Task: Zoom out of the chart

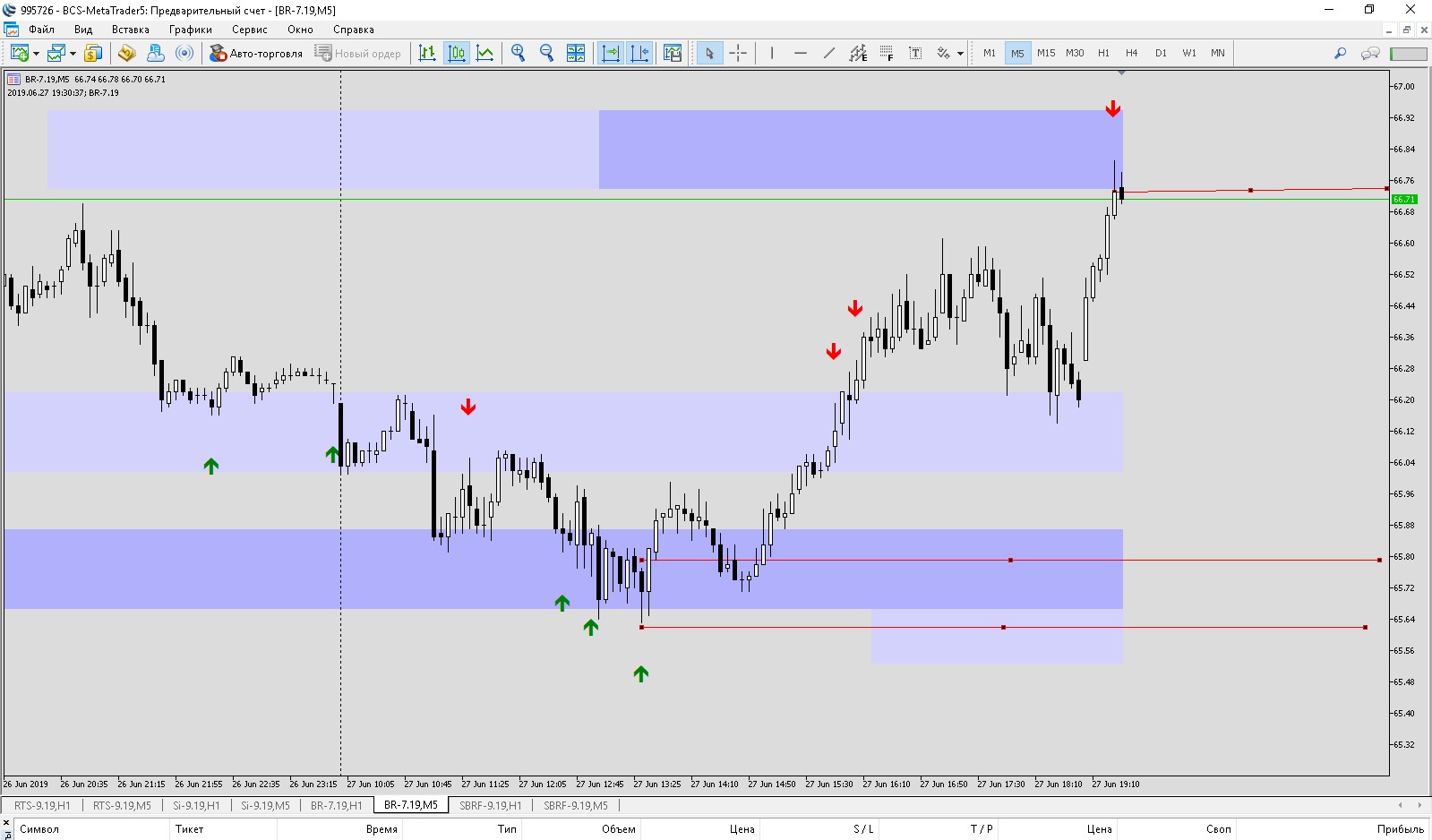Action: click(x=546, y=53)
